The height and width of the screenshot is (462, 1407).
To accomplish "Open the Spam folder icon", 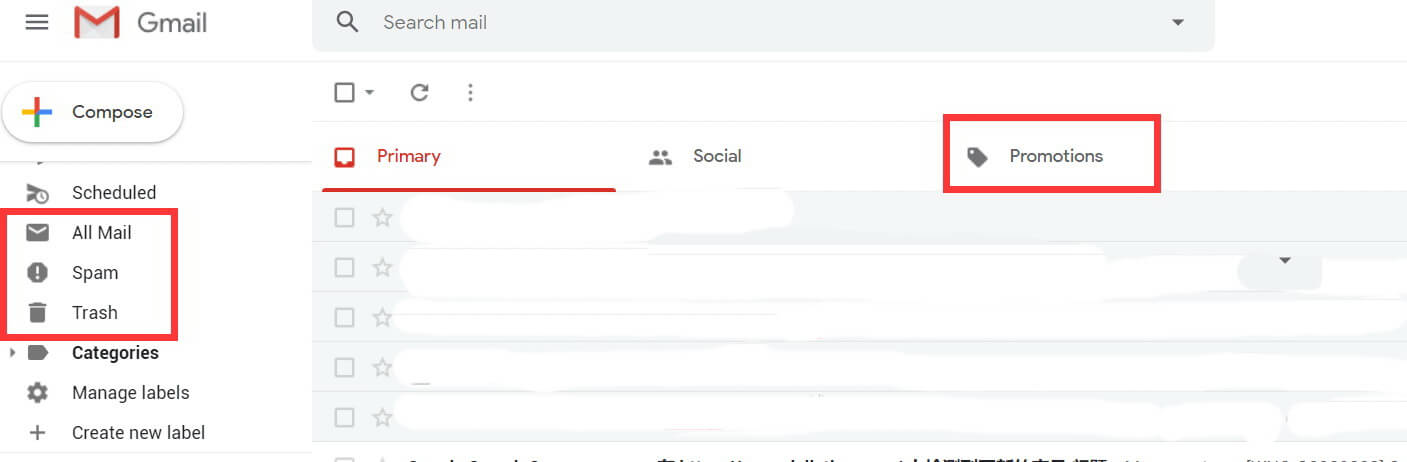I will point(37,273).
